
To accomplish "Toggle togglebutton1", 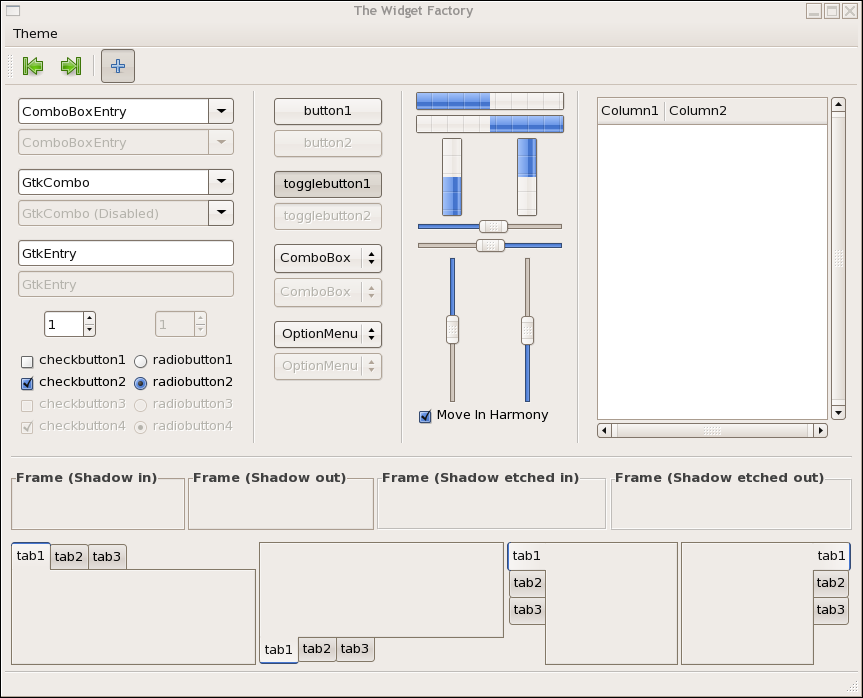I will point(328,184).
